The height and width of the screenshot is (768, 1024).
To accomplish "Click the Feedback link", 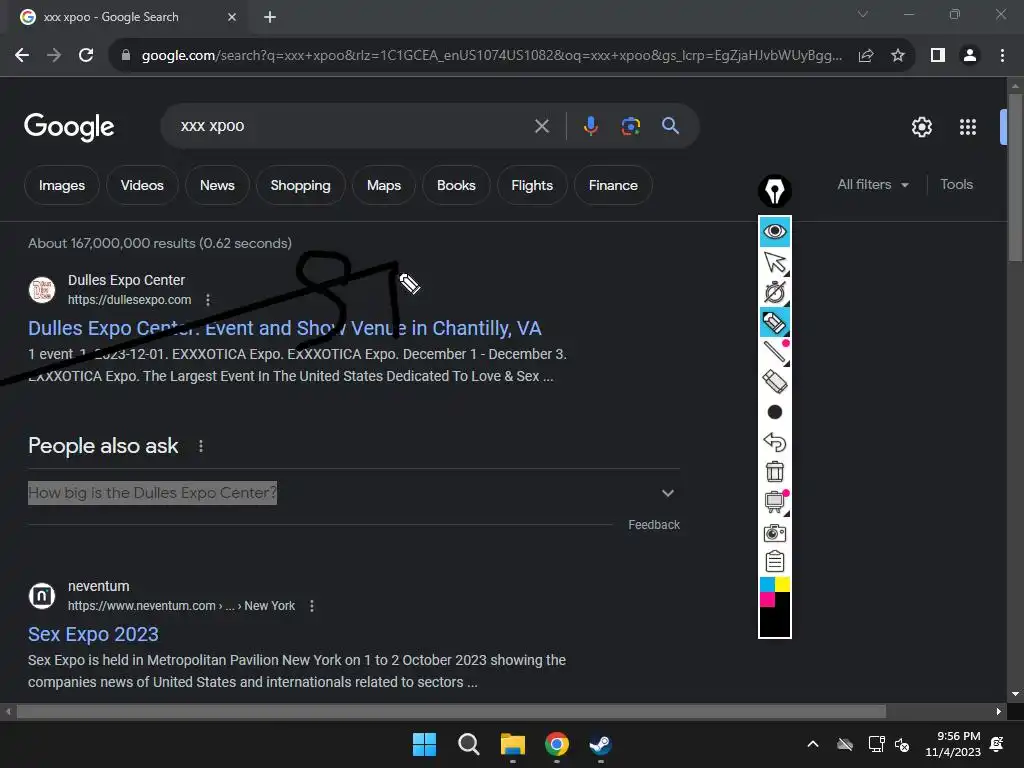I will [x=654, y=525].
